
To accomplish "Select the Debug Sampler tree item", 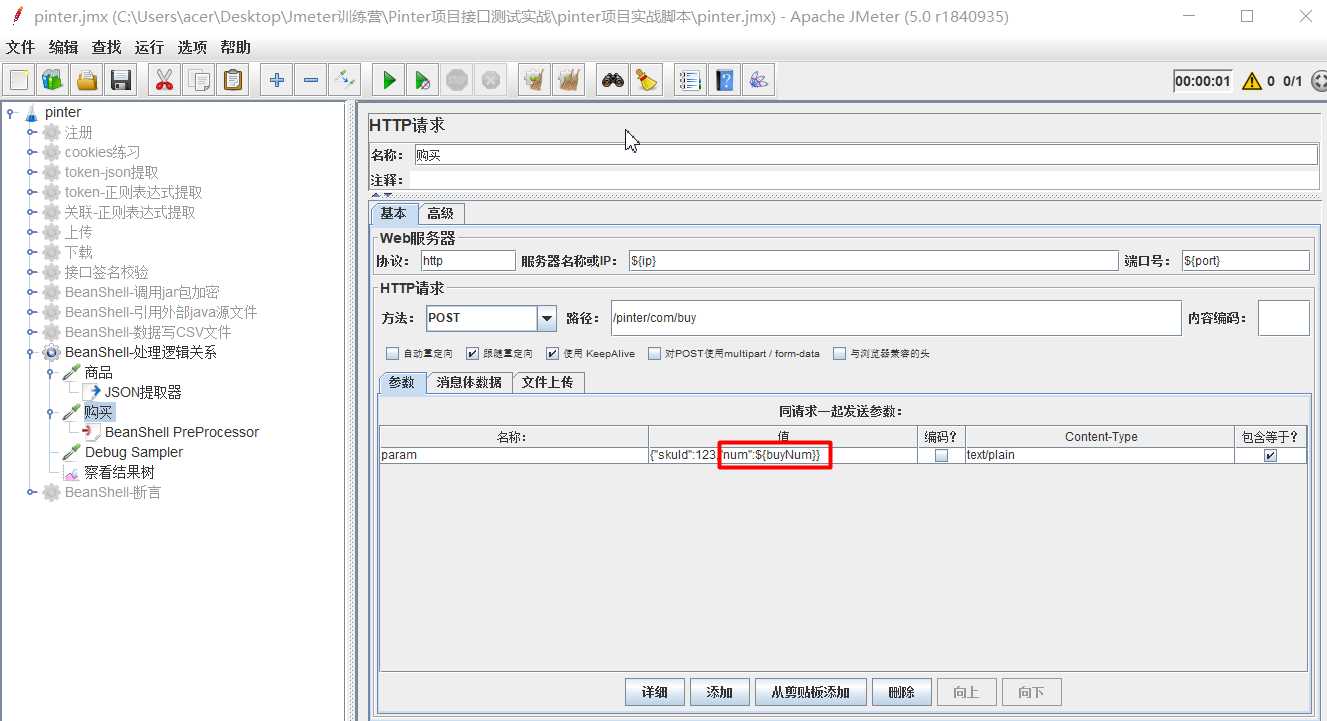I will [x=133, y=452].
